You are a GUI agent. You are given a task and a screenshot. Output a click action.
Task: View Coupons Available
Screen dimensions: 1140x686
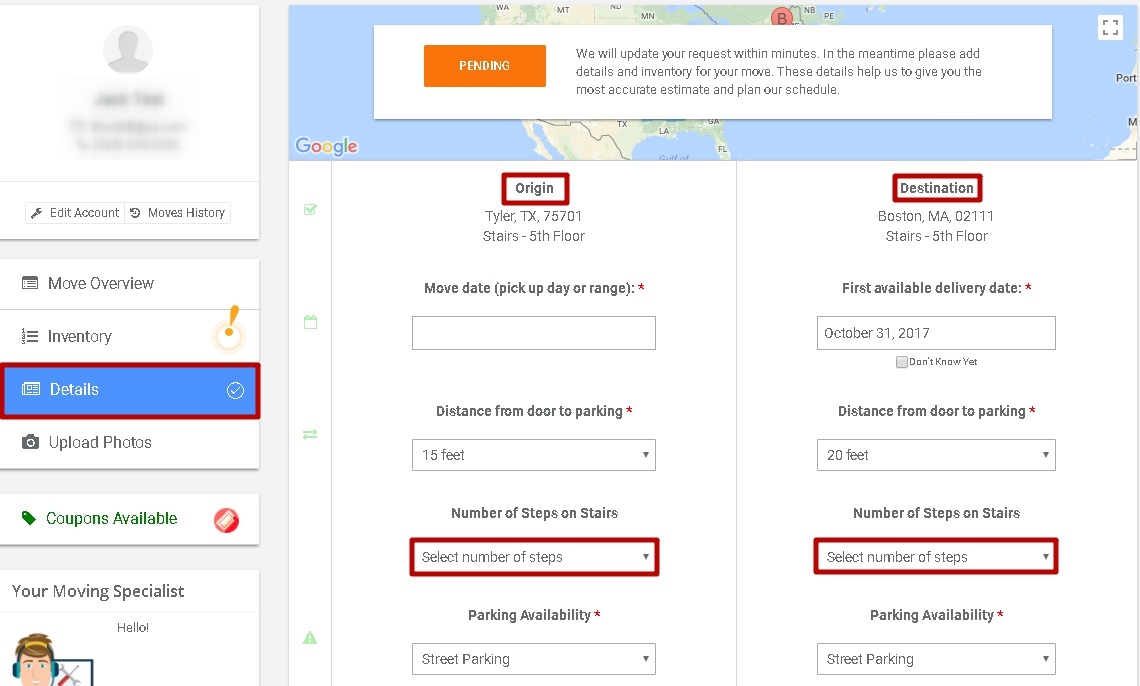pyautogui.click(x=129, y=519)
